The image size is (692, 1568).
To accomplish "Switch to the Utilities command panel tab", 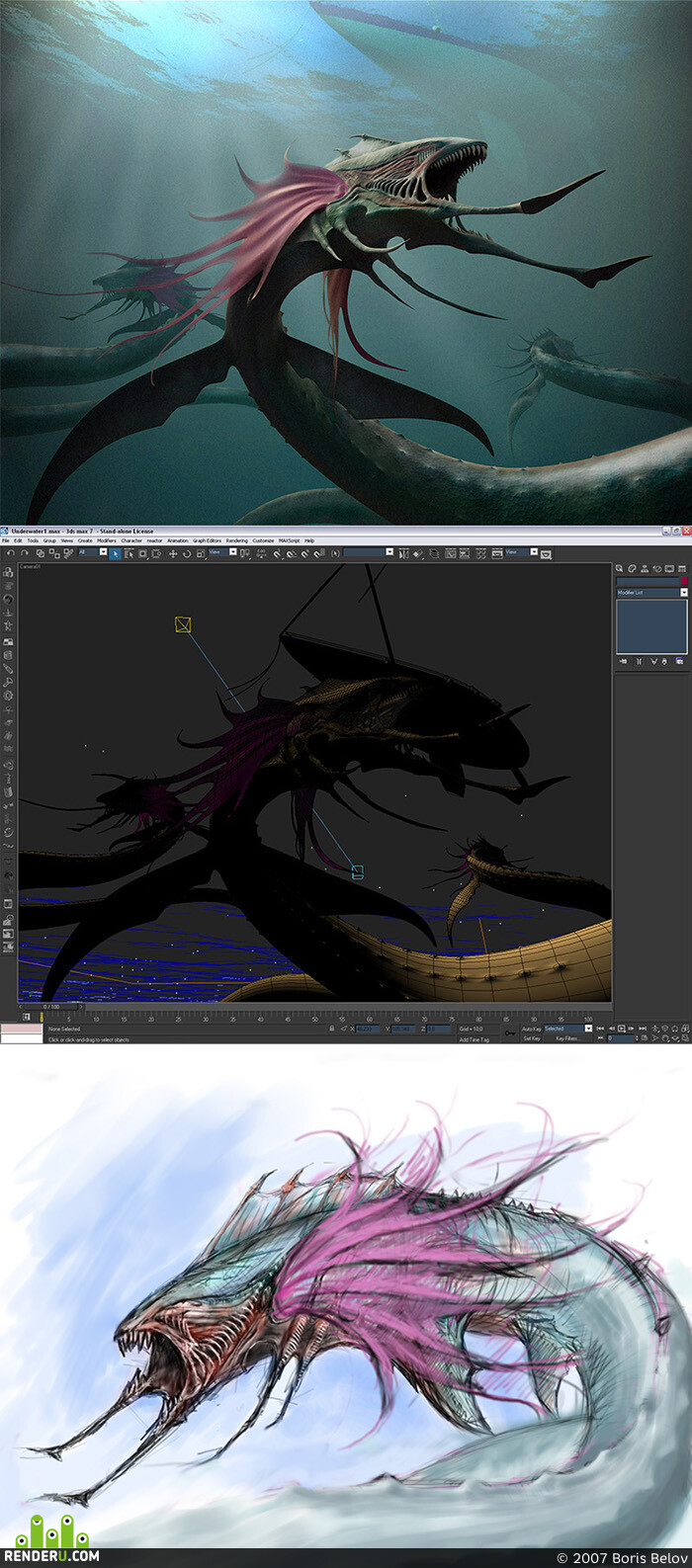I will [682, 568].
